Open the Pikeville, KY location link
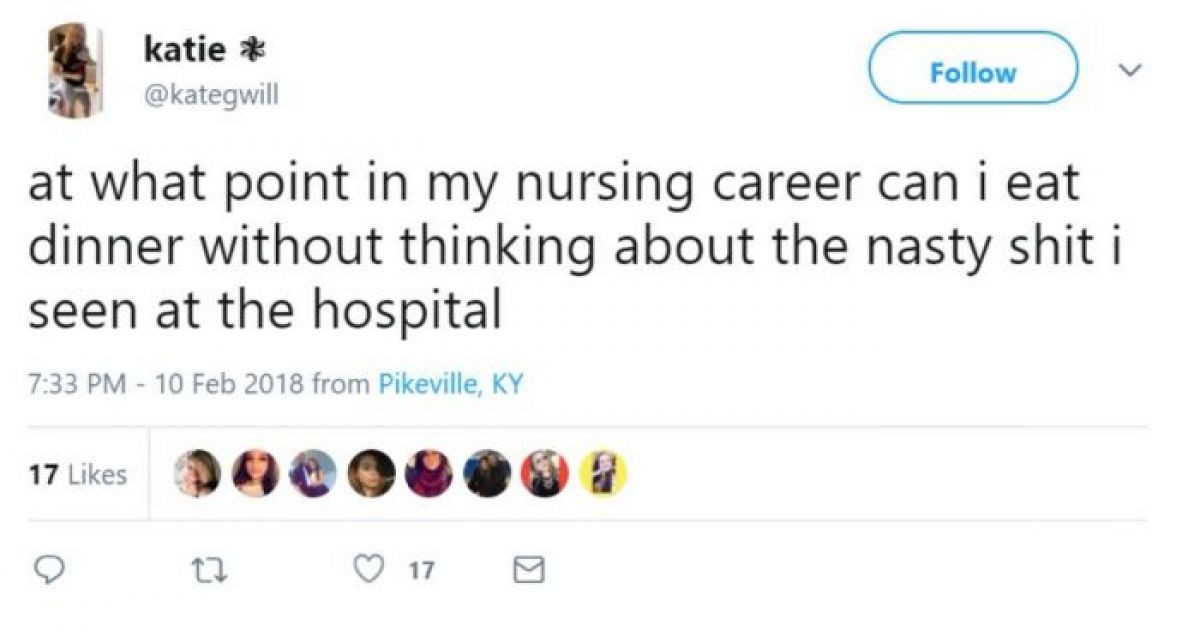The image size is (1200, 631). pyautogui.click(x=450, y=382)
